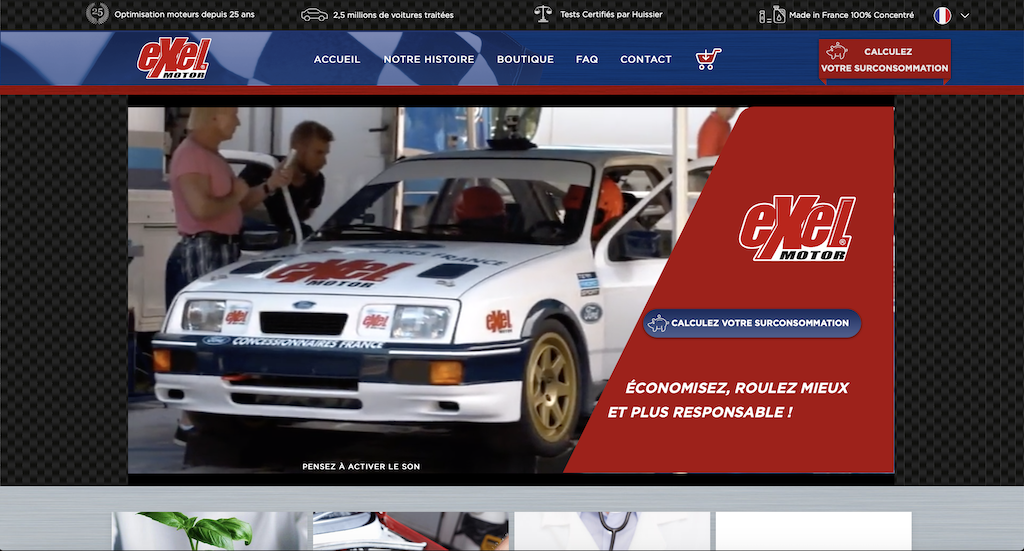The height and width of the screenshot is (551, 1024).
Task: Go to Accueil menu item
Action: [x=337, y=59]
